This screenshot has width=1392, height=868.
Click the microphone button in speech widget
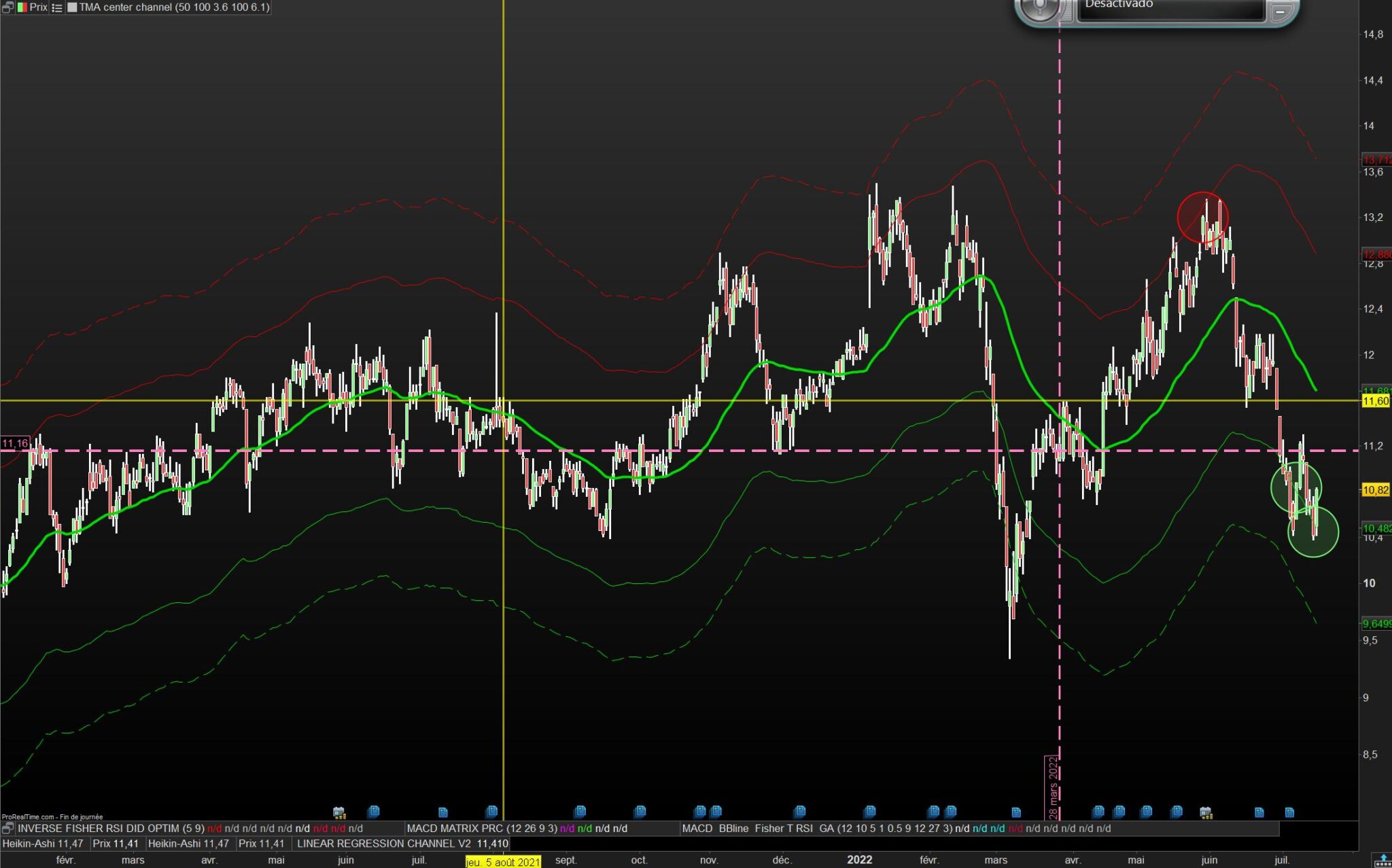click(x=1040, y=8)
